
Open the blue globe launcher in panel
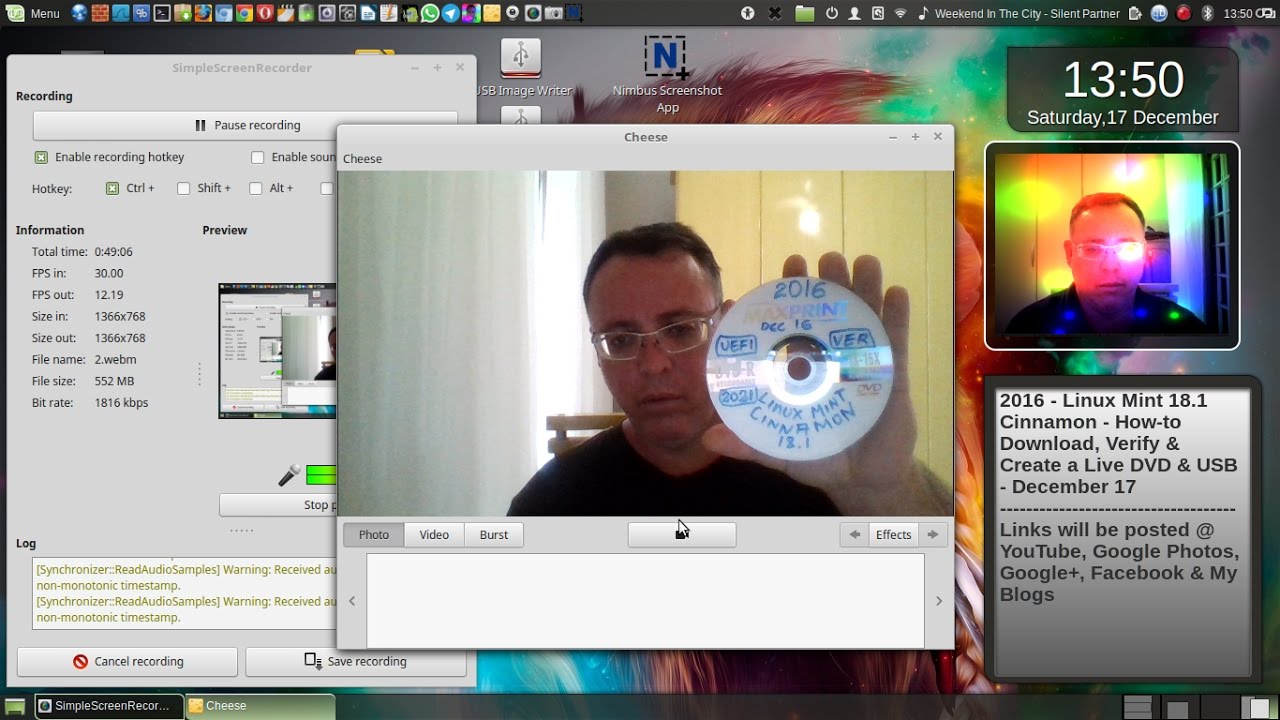pyautogui.click(x=79, y=14)
